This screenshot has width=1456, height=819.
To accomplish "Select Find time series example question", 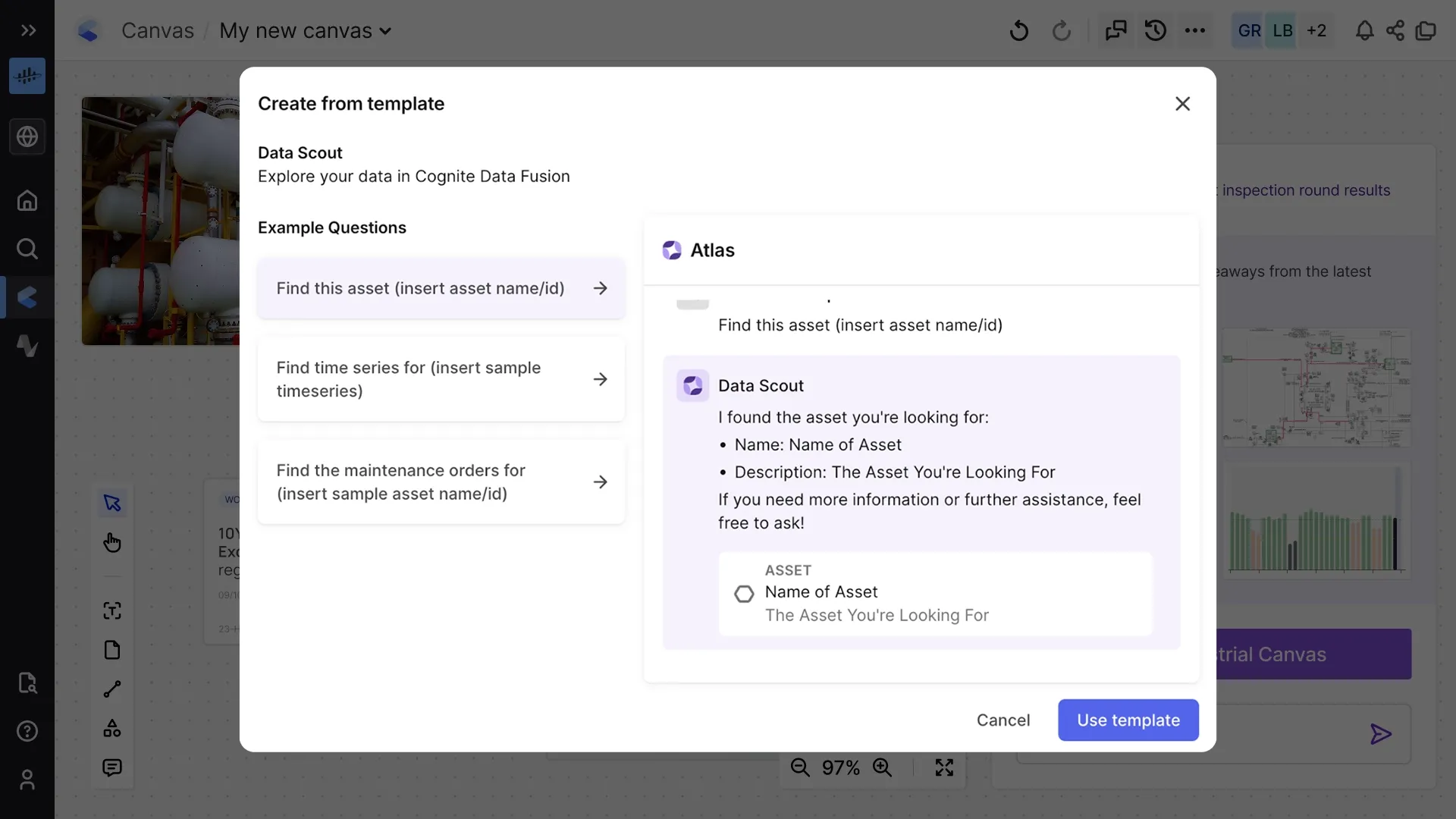I will point(441,379).
